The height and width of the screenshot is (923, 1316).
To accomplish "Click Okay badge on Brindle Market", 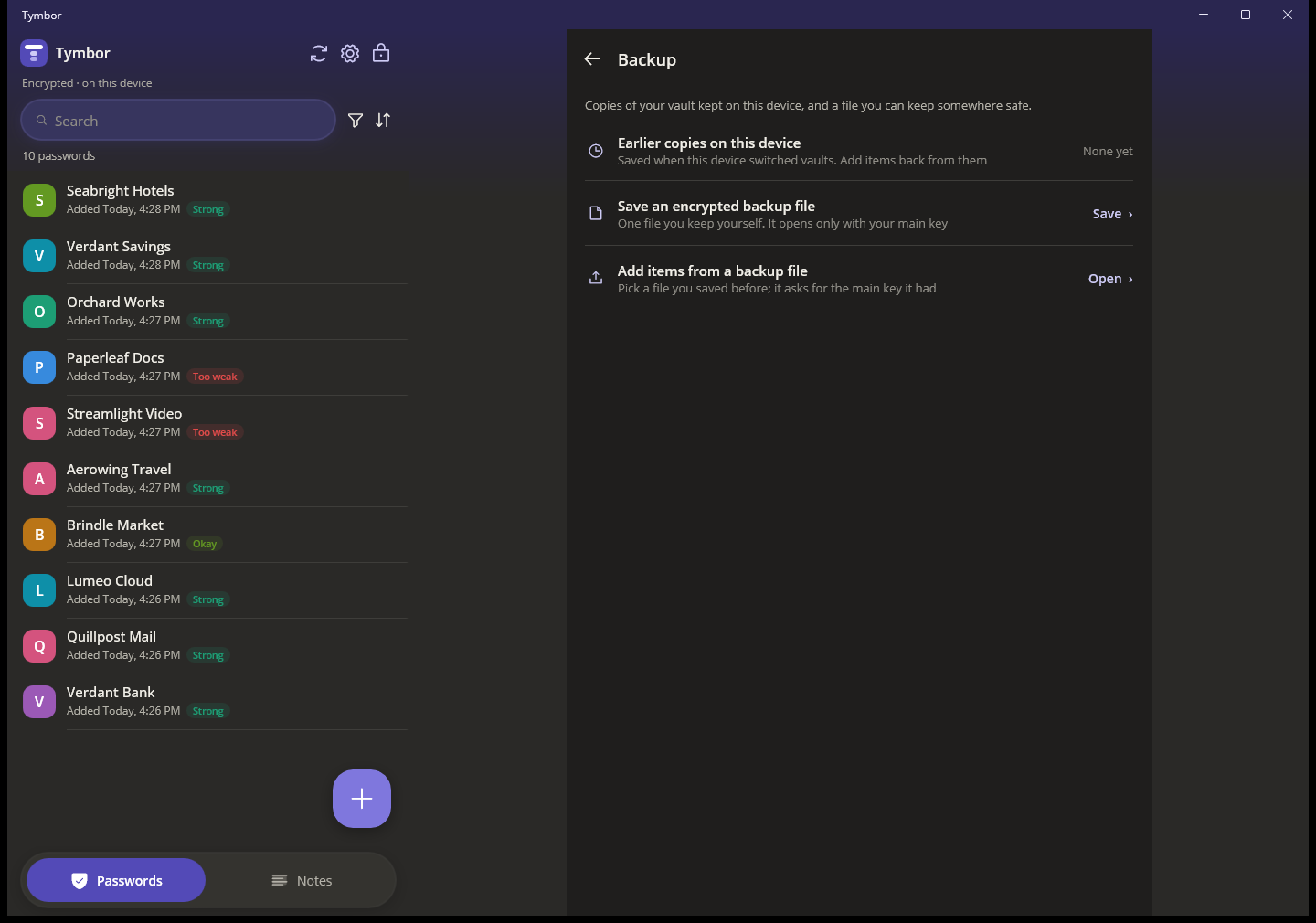I will [x=205, y=544].
